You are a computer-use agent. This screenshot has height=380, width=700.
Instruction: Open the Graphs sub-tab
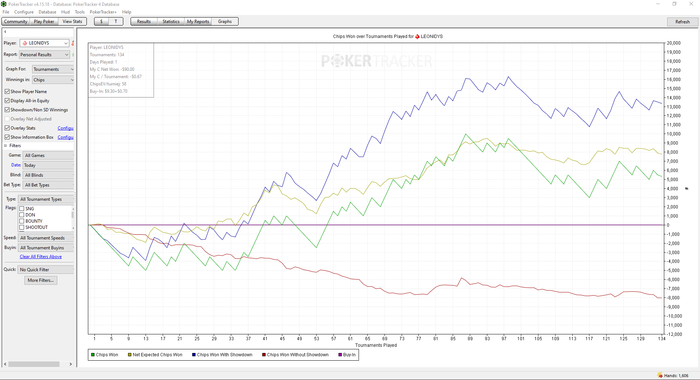click(x=225, y=21)
